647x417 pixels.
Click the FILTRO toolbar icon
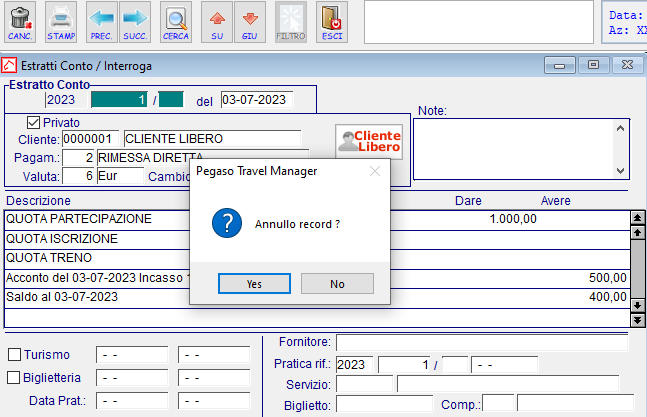click(x=291, y=22)
